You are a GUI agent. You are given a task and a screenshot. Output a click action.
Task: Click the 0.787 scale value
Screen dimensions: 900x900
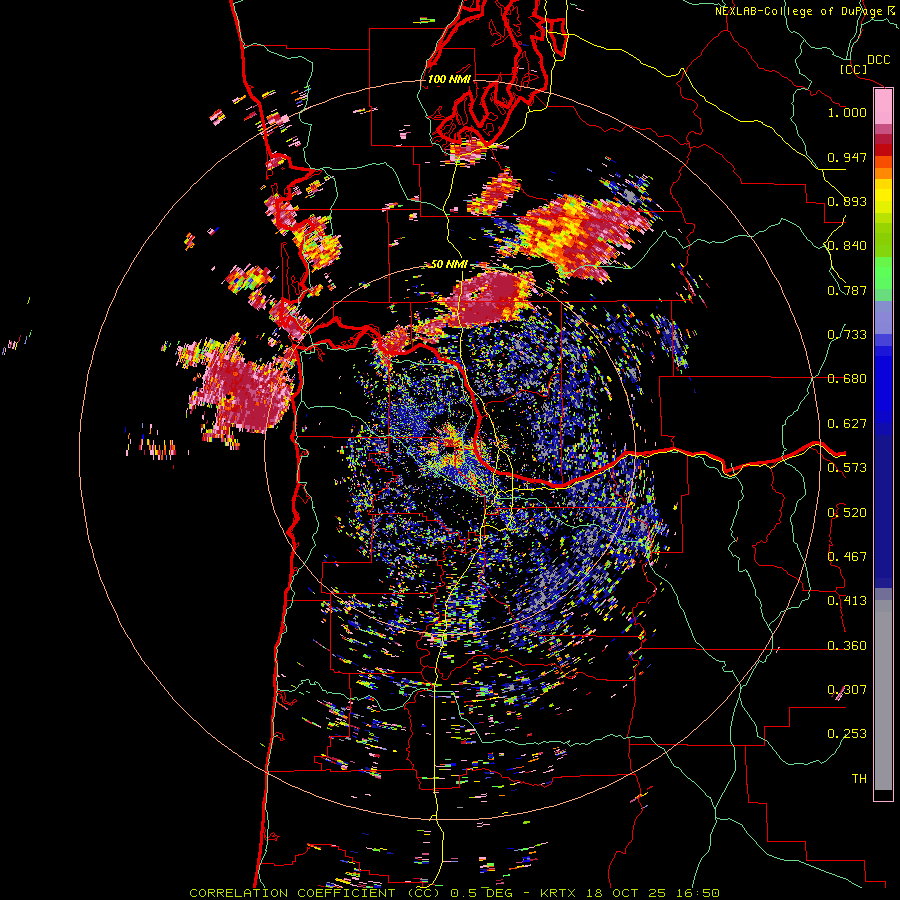[847, 290]
